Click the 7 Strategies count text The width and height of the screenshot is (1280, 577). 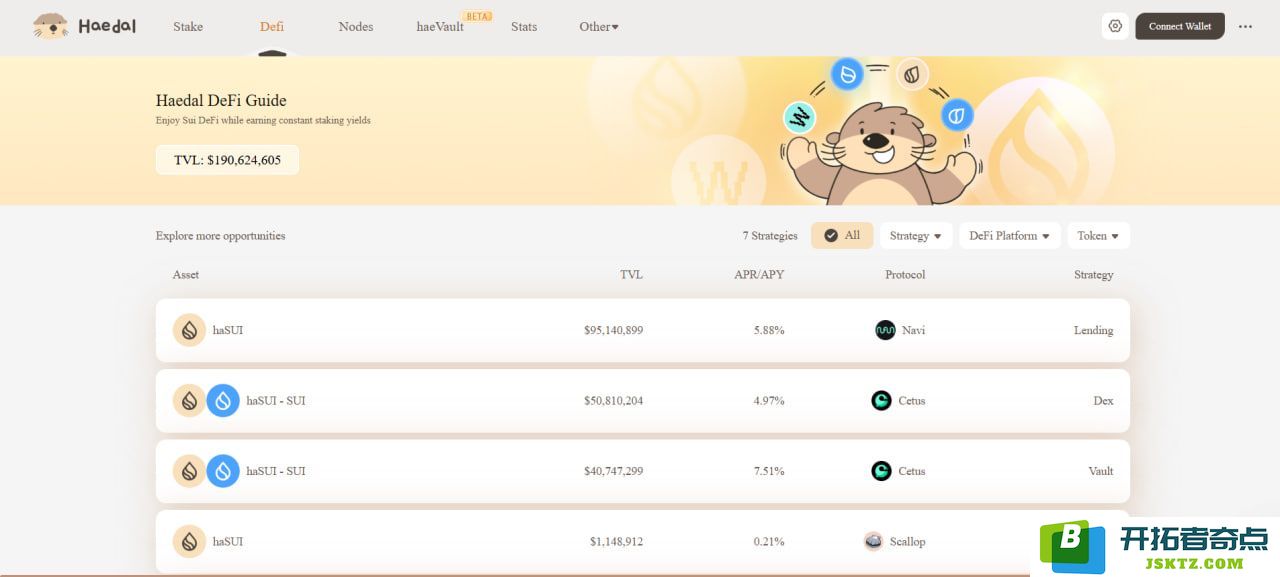[x=770, y=236]
